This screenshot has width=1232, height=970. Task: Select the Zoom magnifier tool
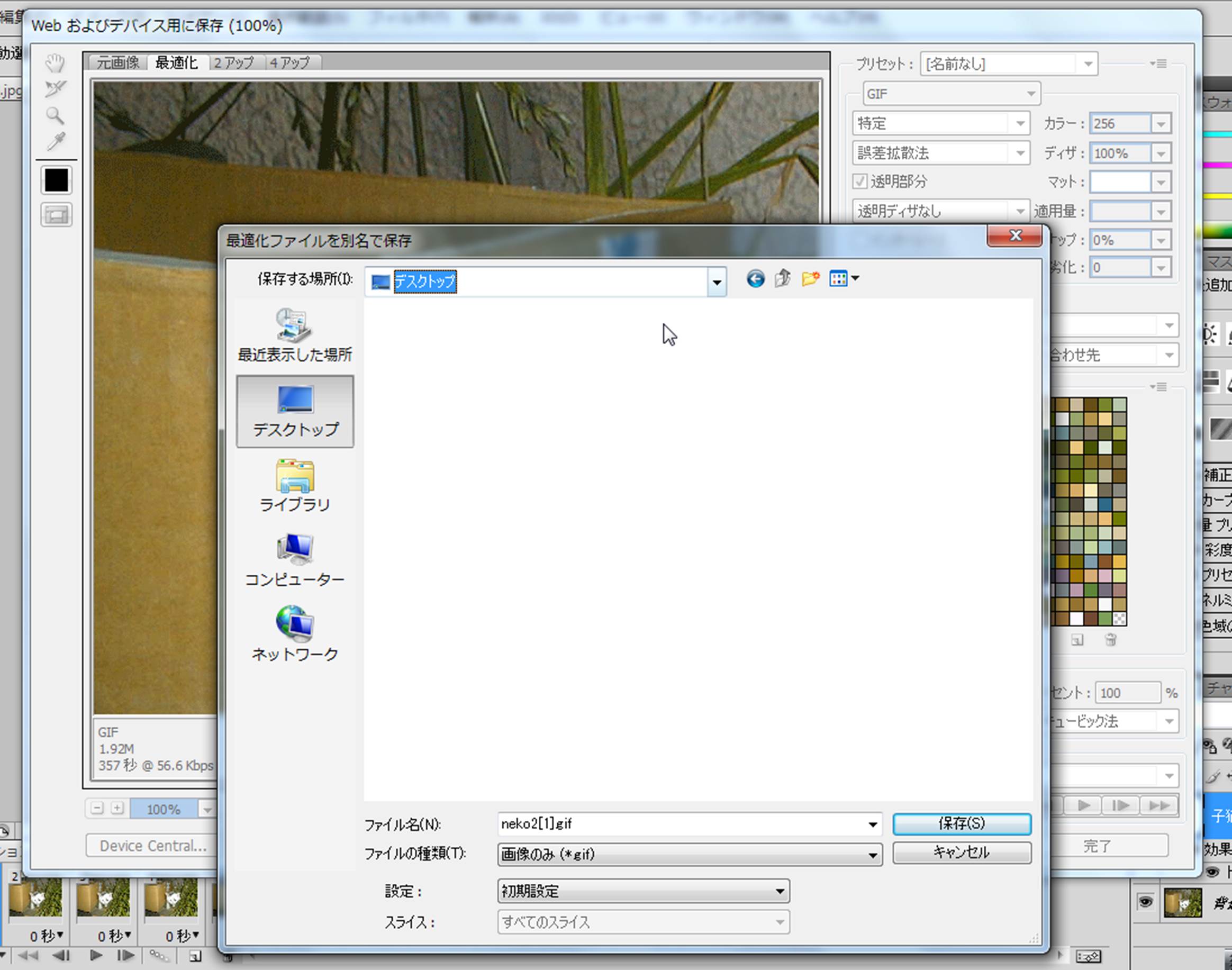[x=55, y=116]
